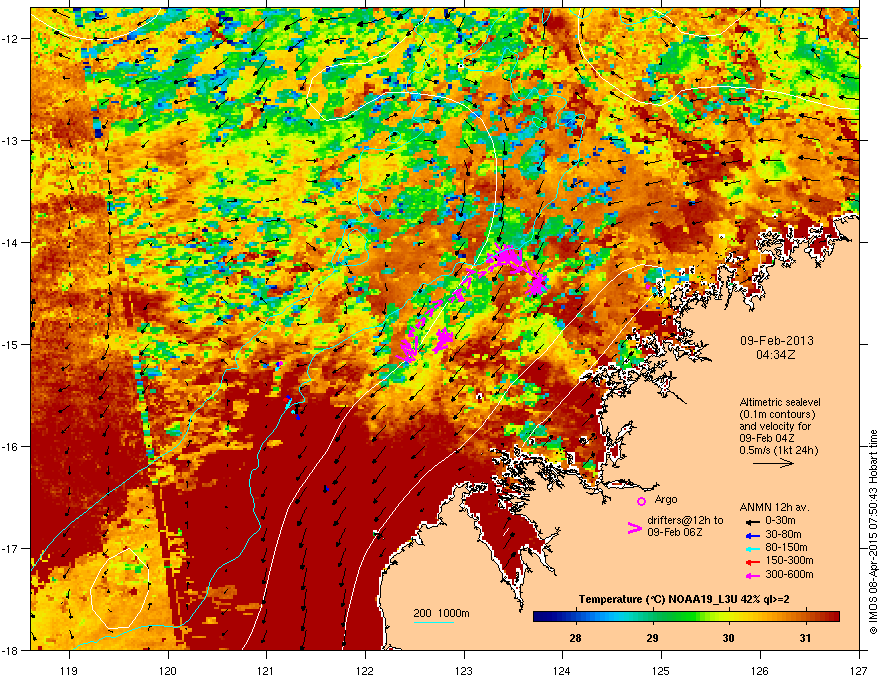Viewport: 880px width, 680px height.
Task: Click the longitude axis label 127
Action: (x=859, y=670)
